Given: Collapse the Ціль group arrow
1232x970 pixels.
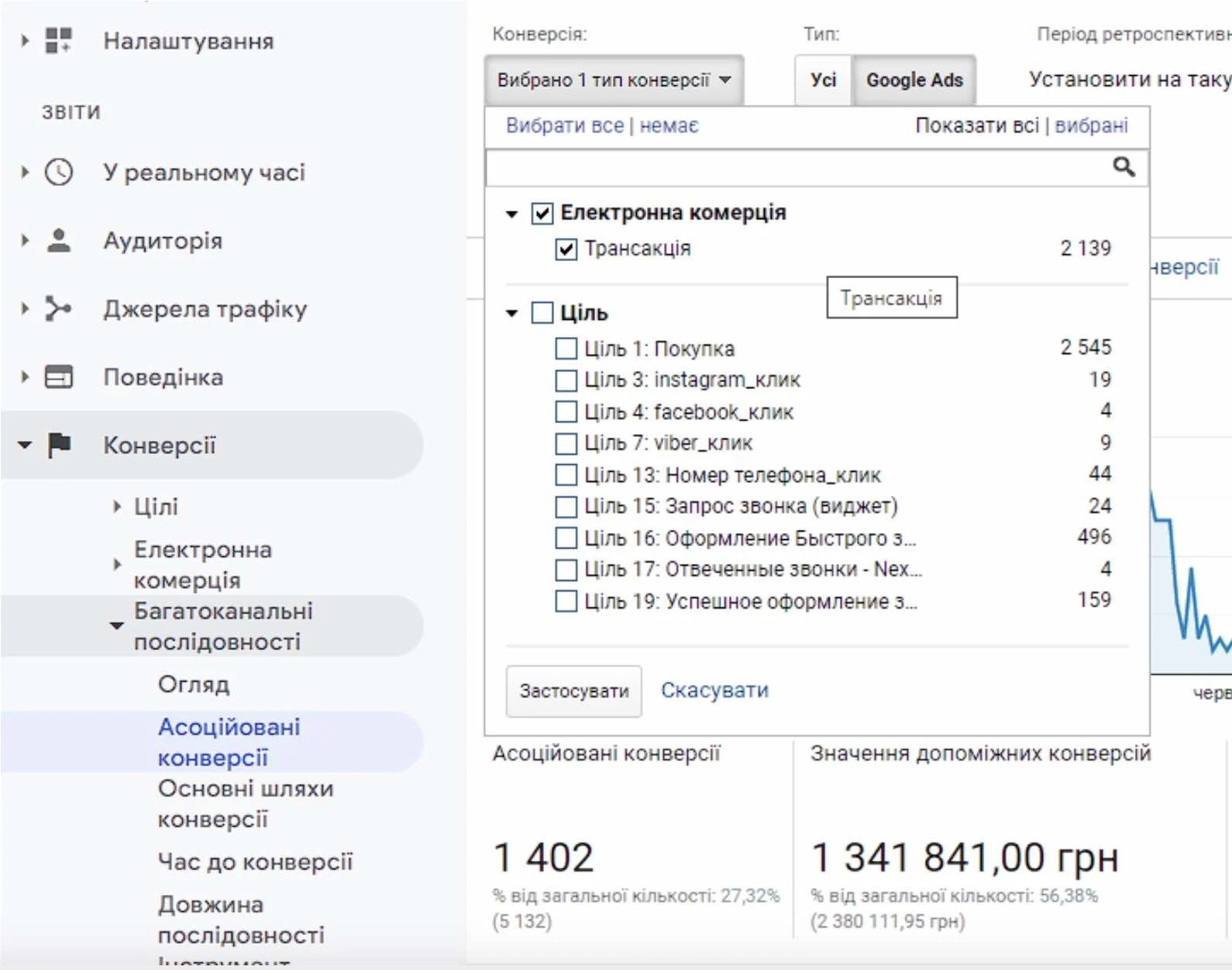Looking at the screenshot, I should [x=511, y=314].
